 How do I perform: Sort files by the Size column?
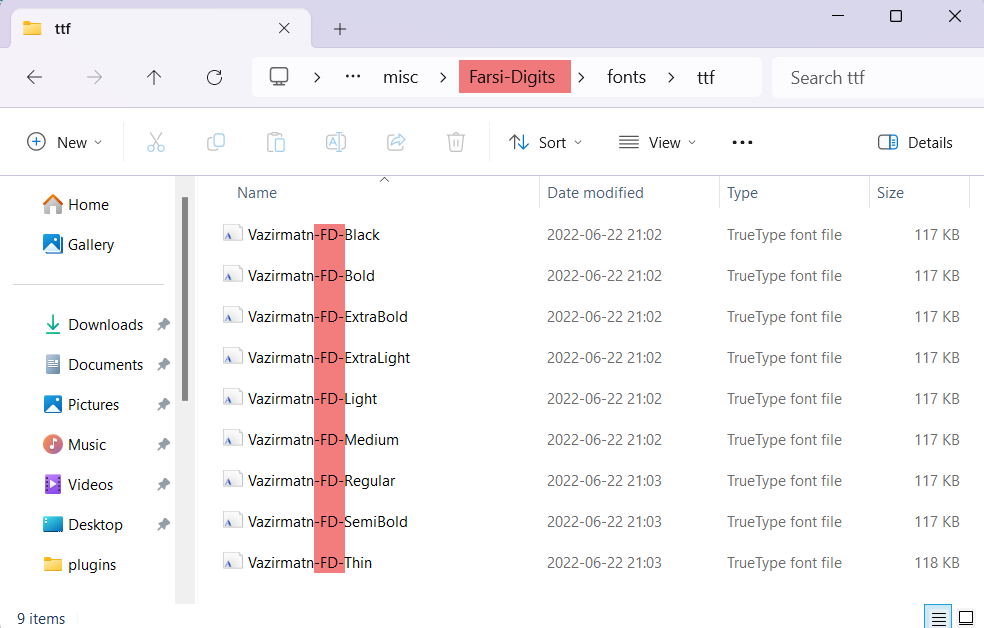(x=890, y=193)
